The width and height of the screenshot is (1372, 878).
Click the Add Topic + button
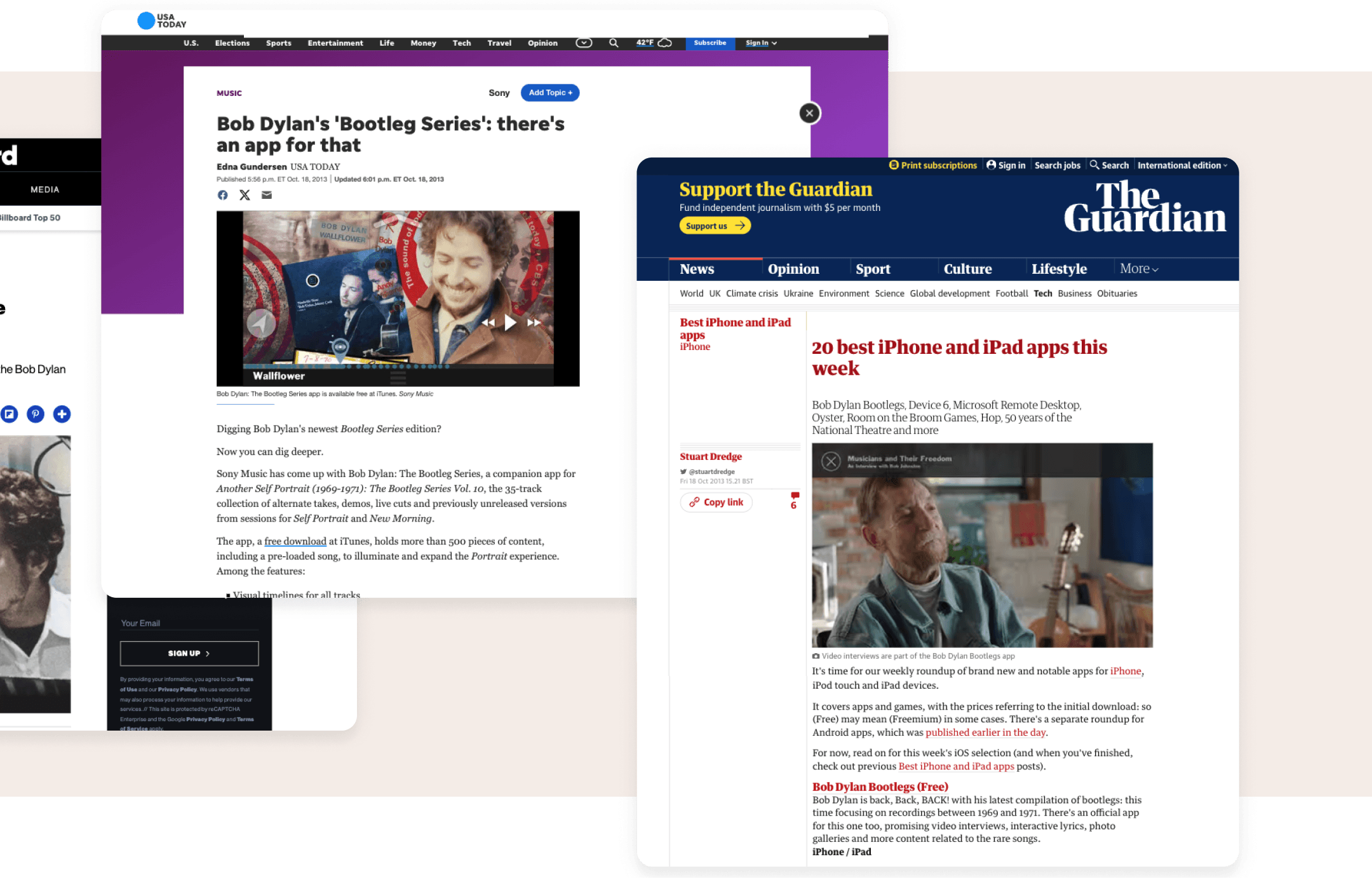(550, 93)
